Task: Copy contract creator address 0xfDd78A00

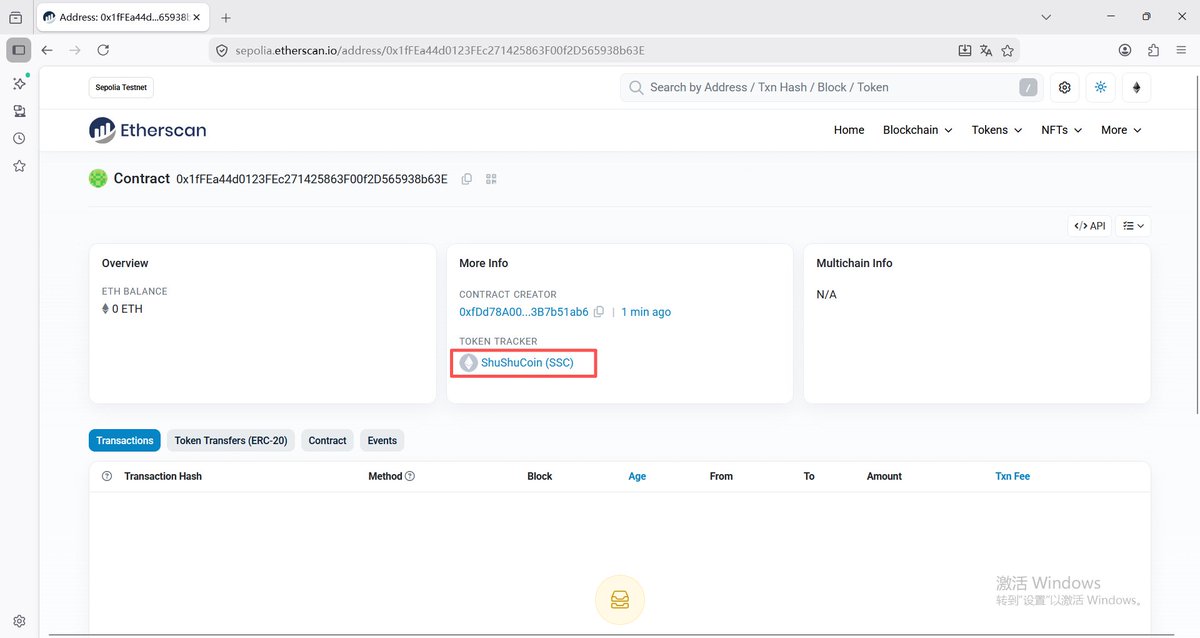Action: point(599,312)
